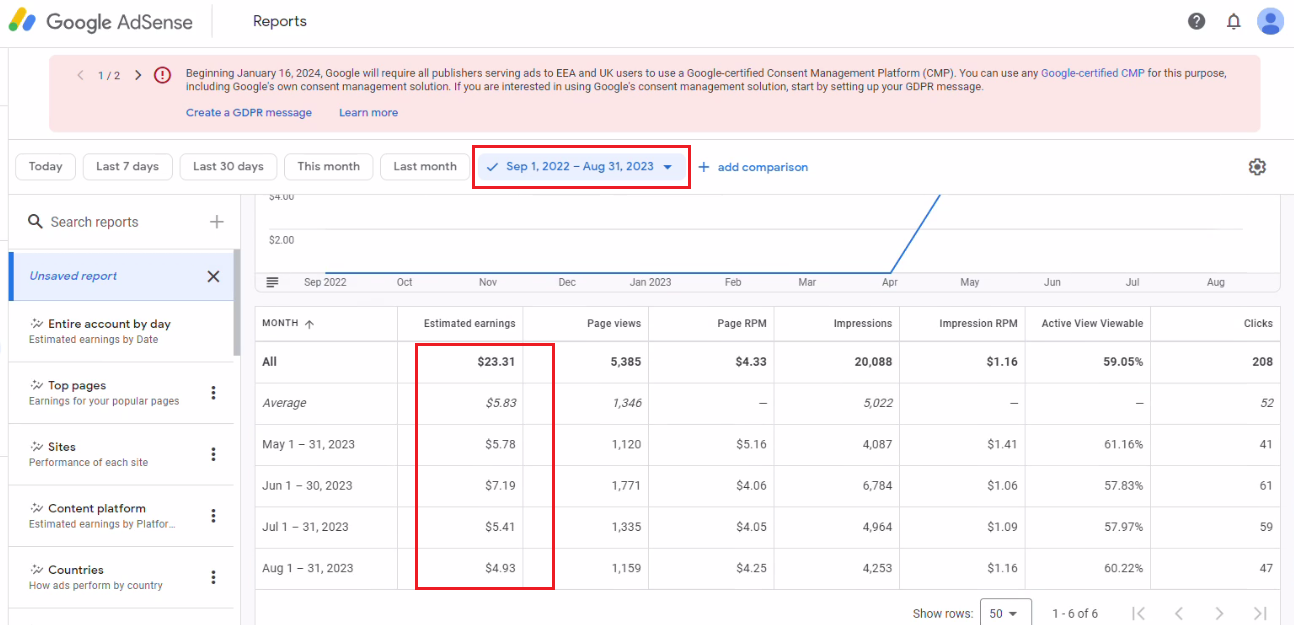Close the Unsaved report

click(x=213, y=276)
